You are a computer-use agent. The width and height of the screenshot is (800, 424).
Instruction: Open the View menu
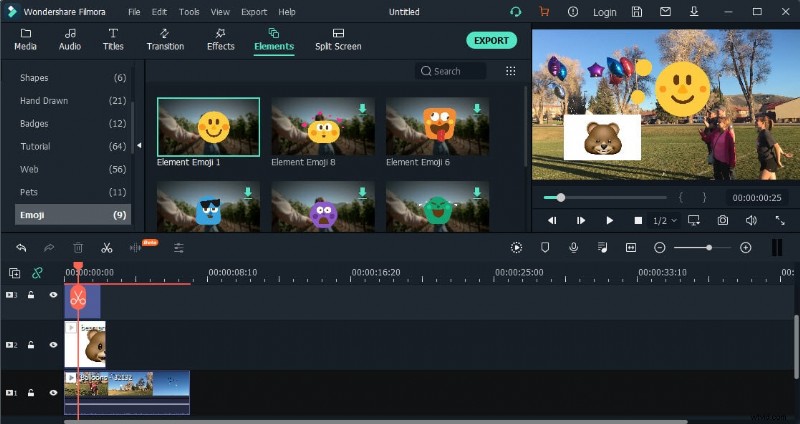(x=220, y=12)
